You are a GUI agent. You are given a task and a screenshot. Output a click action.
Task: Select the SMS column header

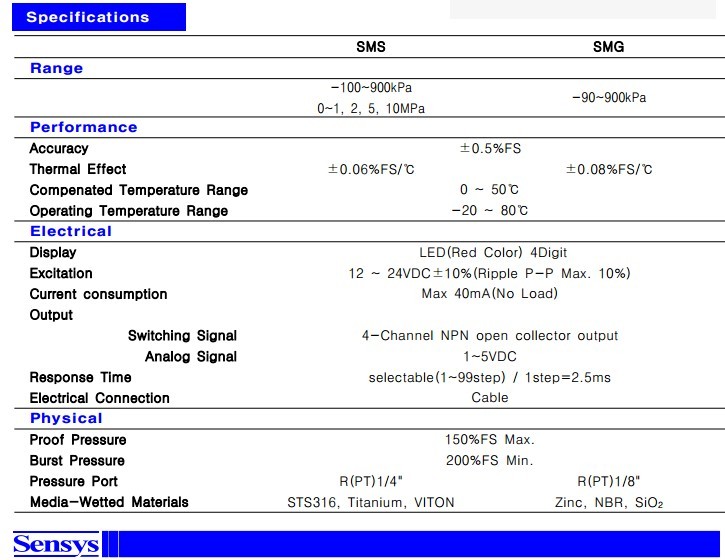pyautogui.click(x=370, y=47)
